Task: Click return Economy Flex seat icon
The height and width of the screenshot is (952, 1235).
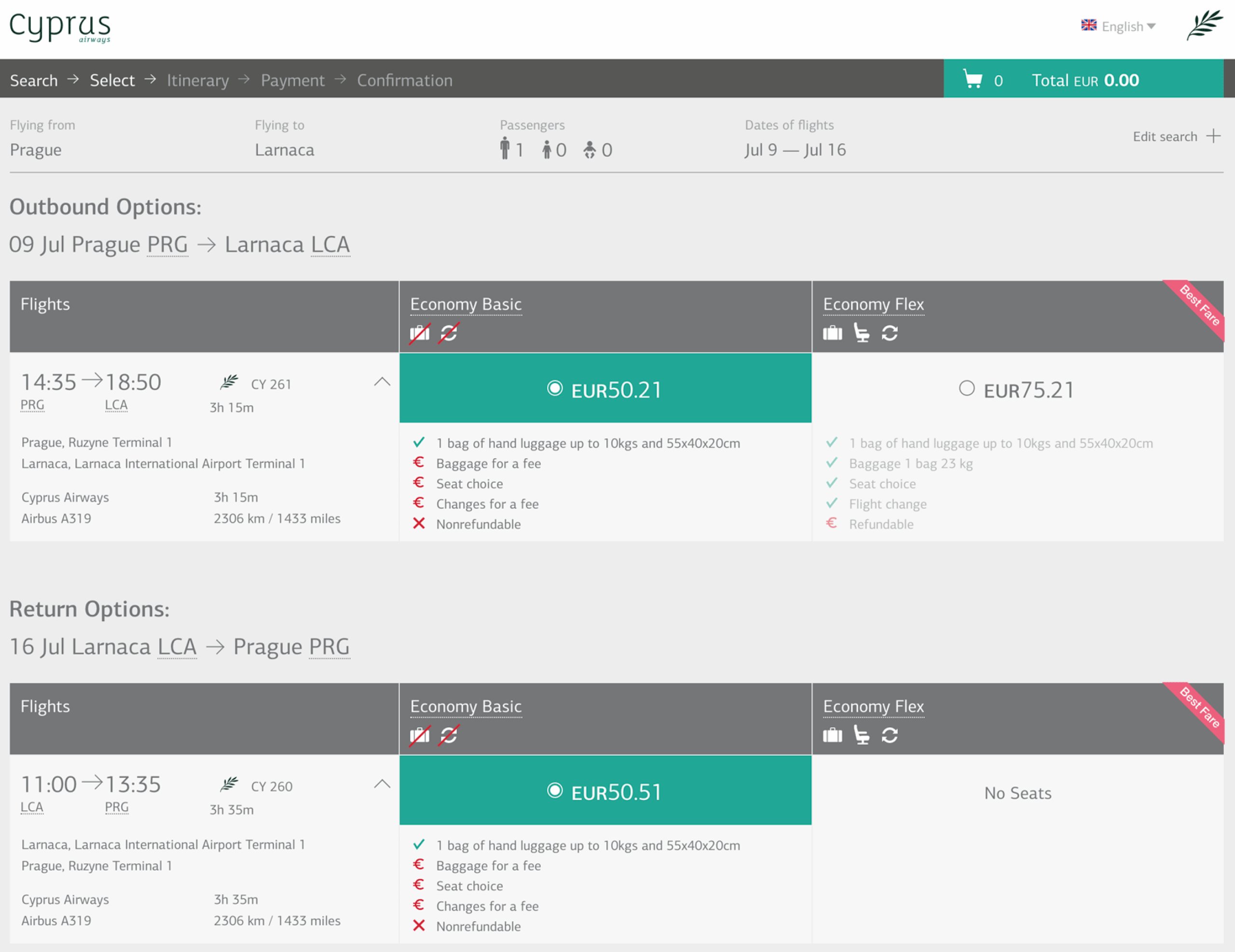Action: coord(861,735)
